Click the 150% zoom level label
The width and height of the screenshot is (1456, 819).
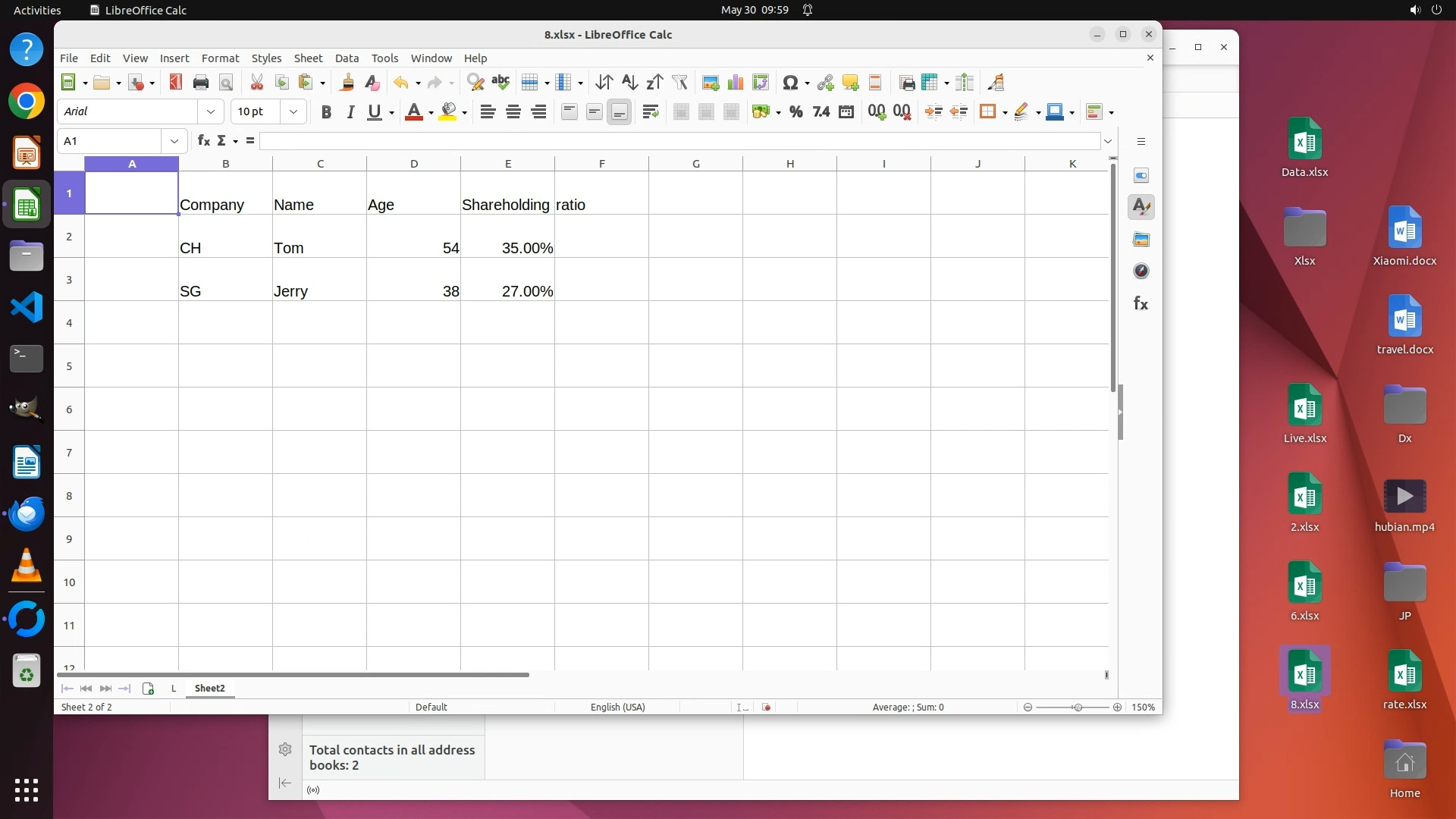[1143, 708]
